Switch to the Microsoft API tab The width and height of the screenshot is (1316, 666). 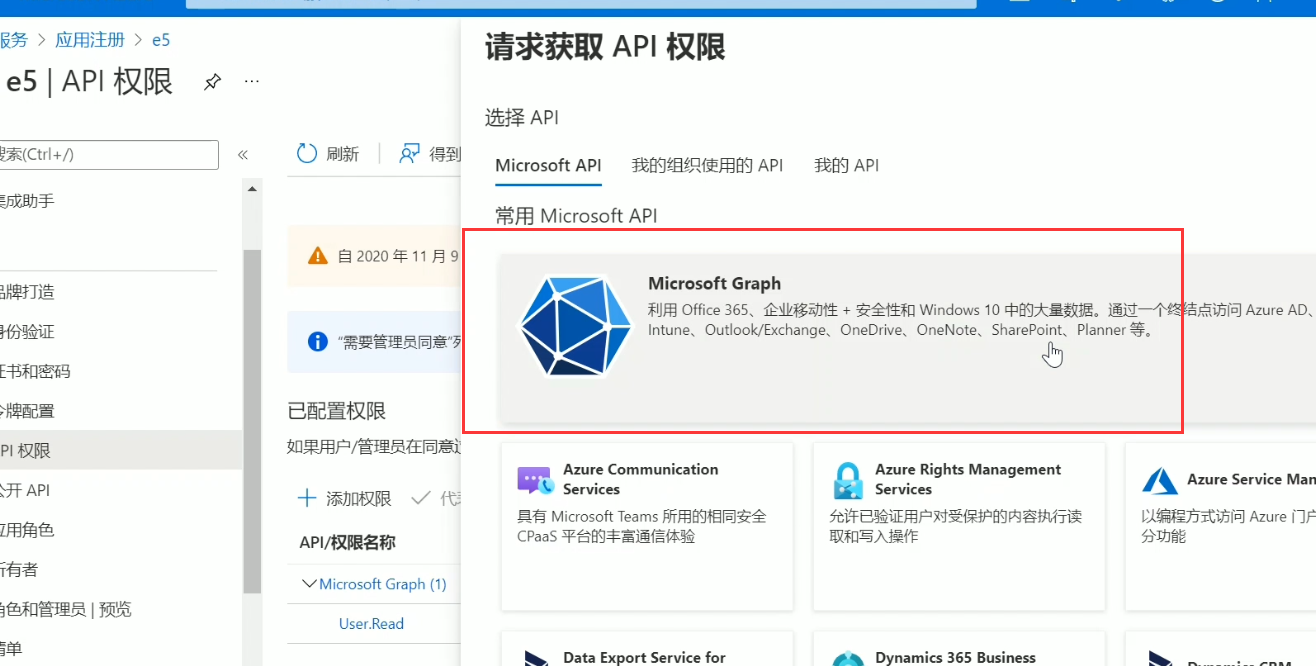[548, 165]
